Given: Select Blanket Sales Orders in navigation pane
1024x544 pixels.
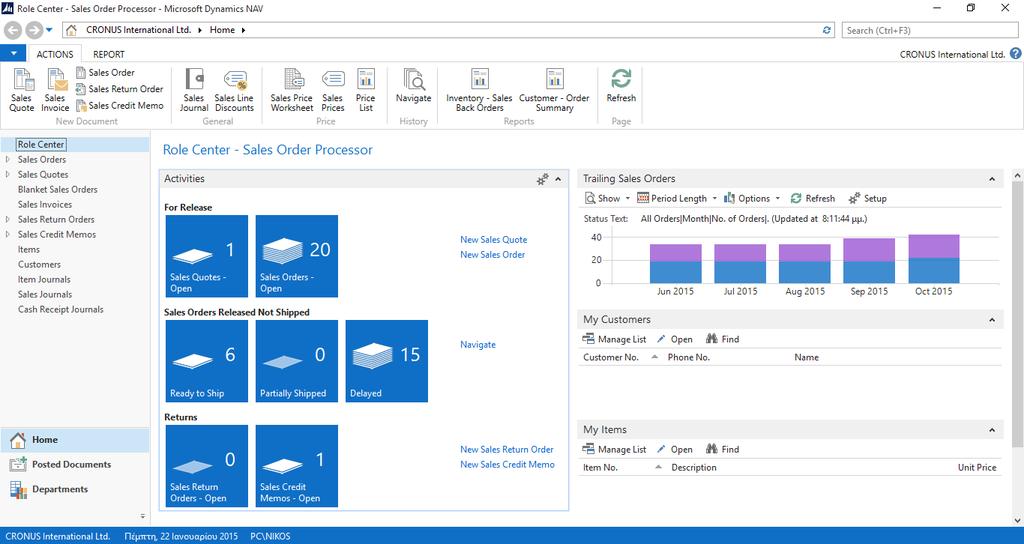Looking at the screenshot, I should (x=57, y=189).
